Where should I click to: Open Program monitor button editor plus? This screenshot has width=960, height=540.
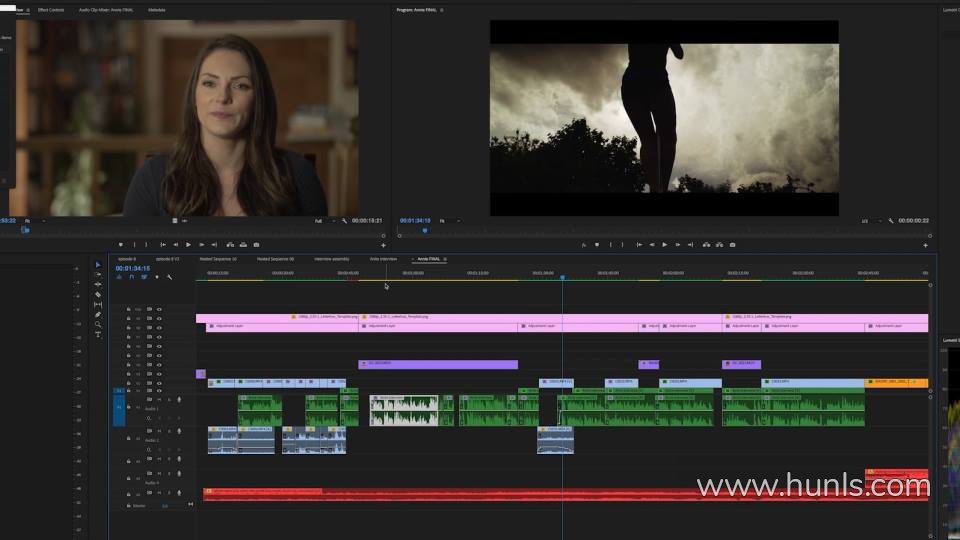coord(925,246)
